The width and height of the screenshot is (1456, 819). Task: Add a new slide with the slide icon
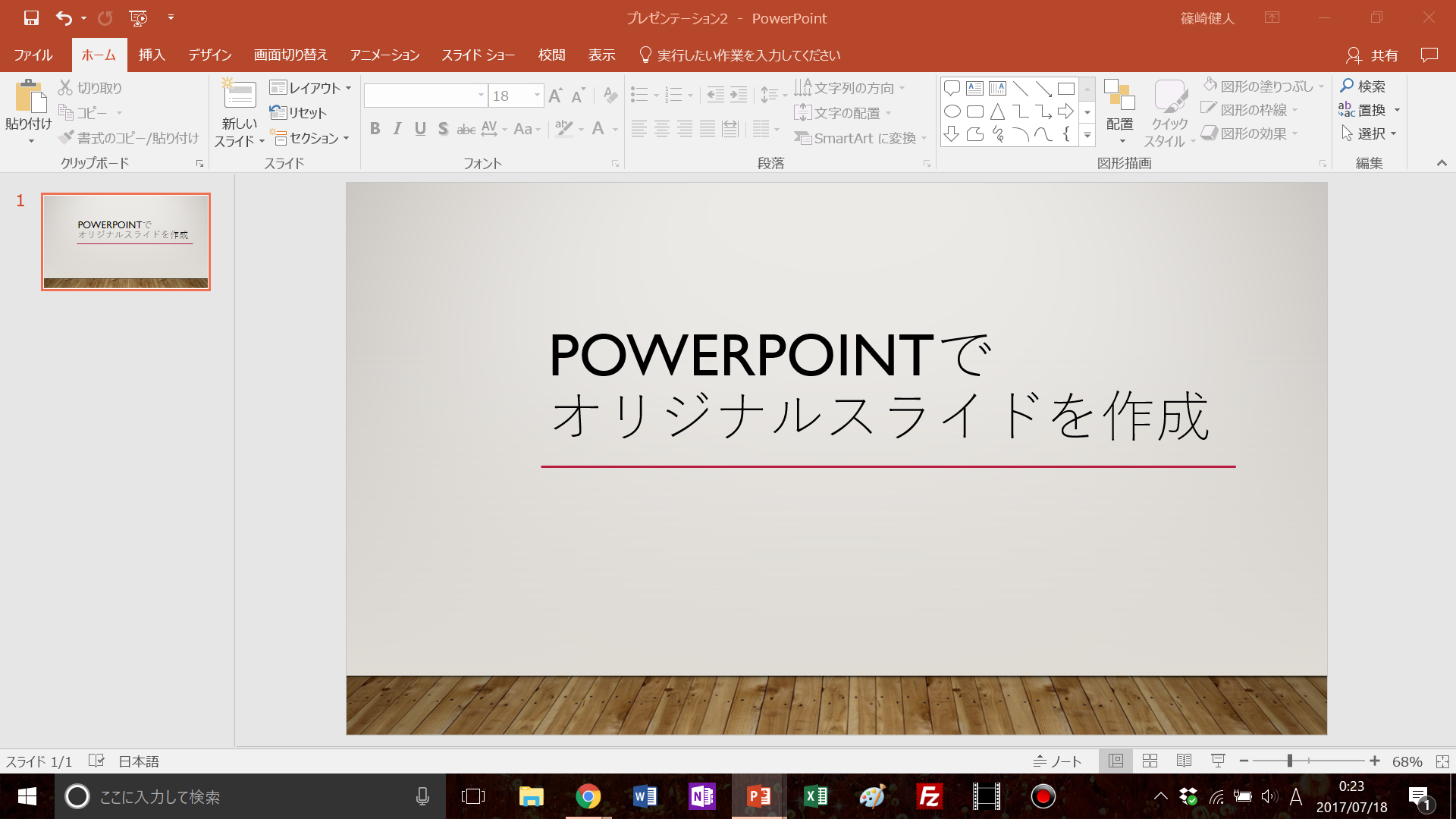pos(240,94)
